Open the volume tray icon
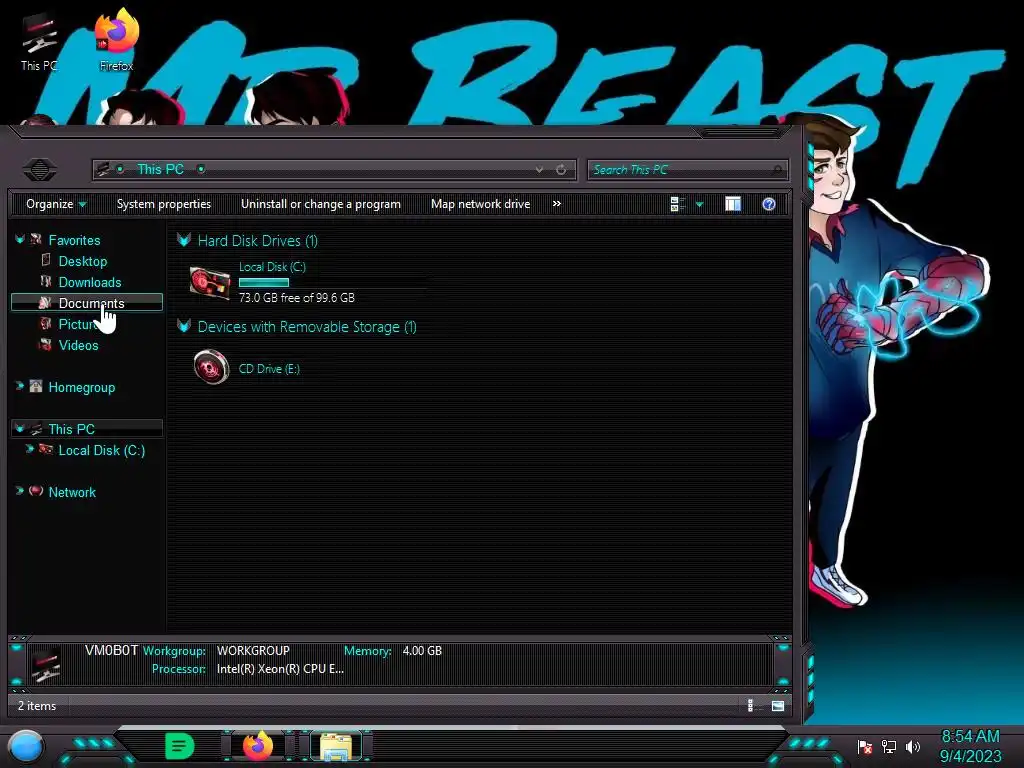The height and width of the screenshot is (768, 1024). 913,746
